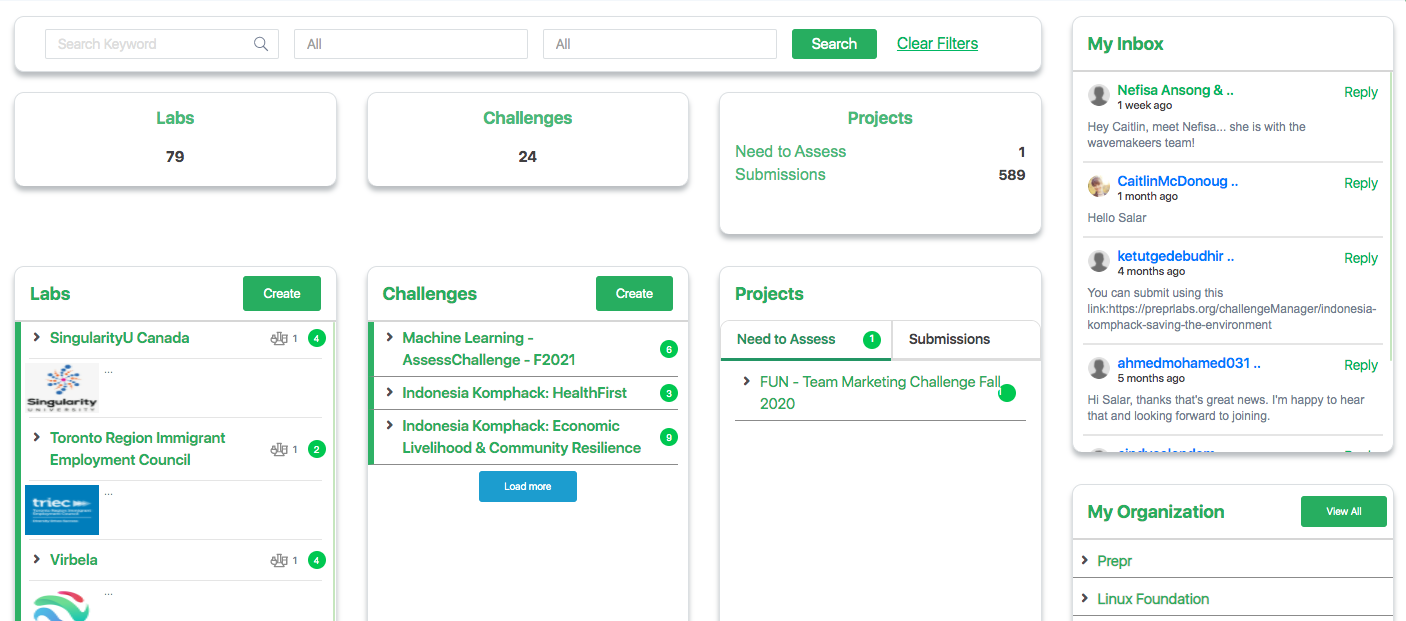
Task: Open the first All filter dropdown
Action: (x=410, y=44)
